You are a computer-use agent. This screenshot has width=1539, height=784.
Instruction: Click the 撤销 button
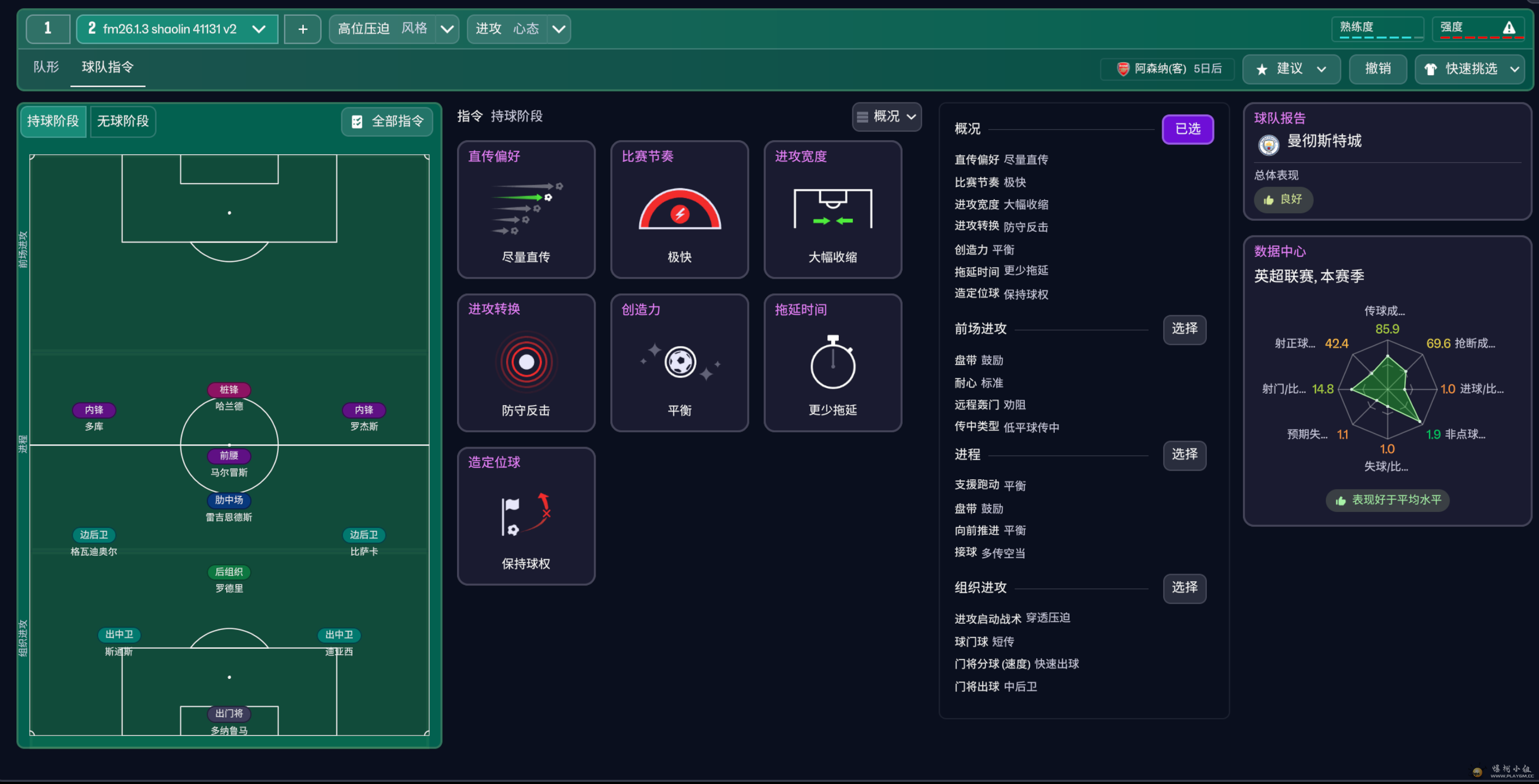[x=1377, y=69]
